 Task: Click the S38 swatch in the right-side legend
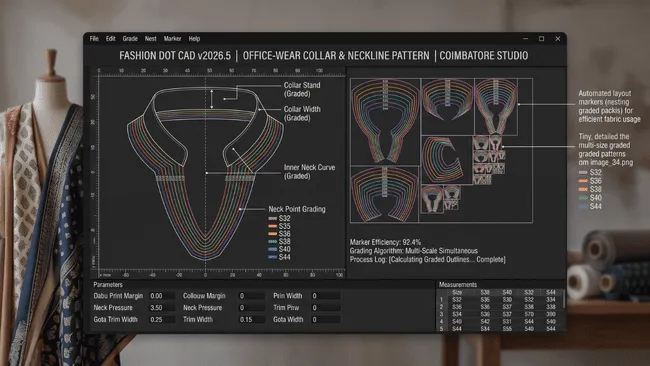(583, 189)
